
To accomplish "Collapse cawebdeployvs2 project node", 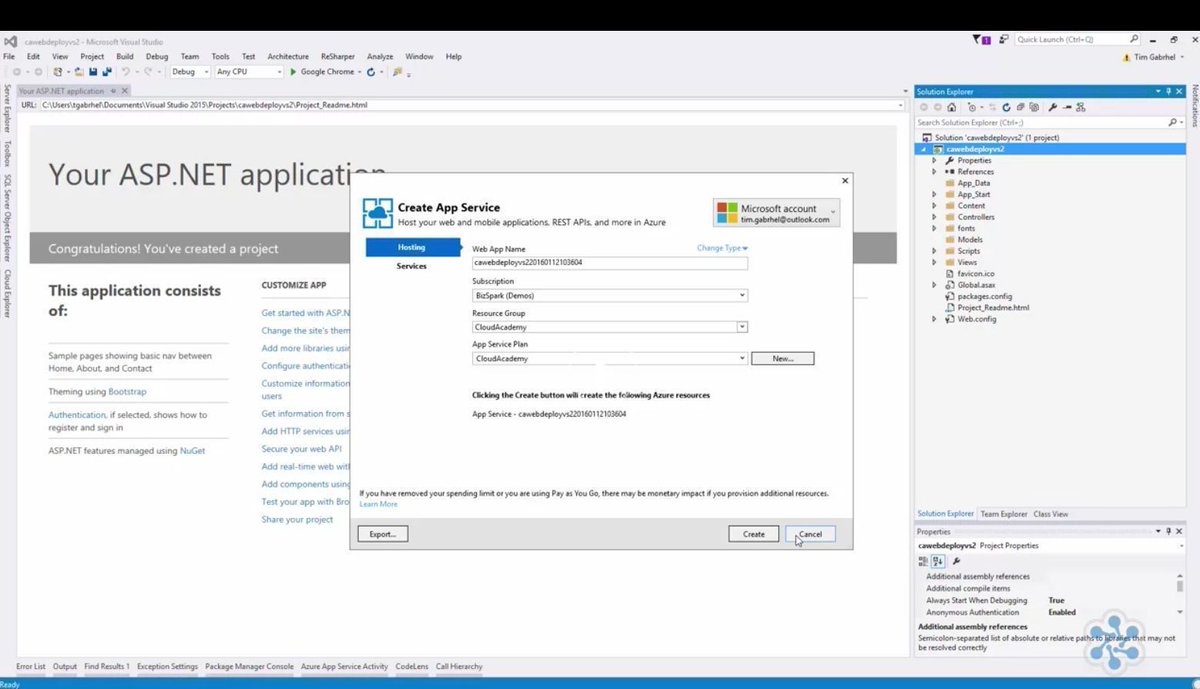I will click(x=924, y=149).
